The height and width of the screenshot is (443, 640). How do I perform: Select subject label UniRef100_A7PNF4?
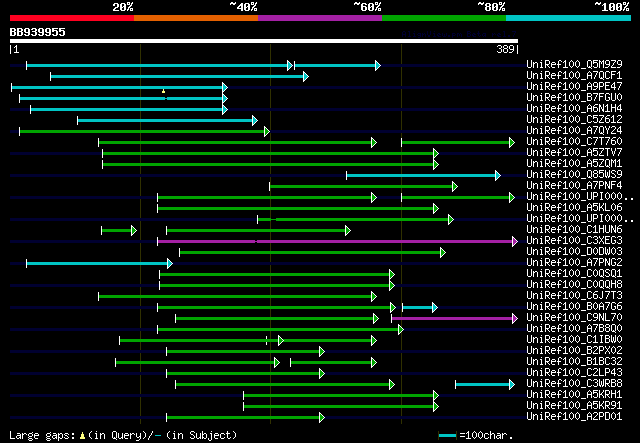coord(574,186)
